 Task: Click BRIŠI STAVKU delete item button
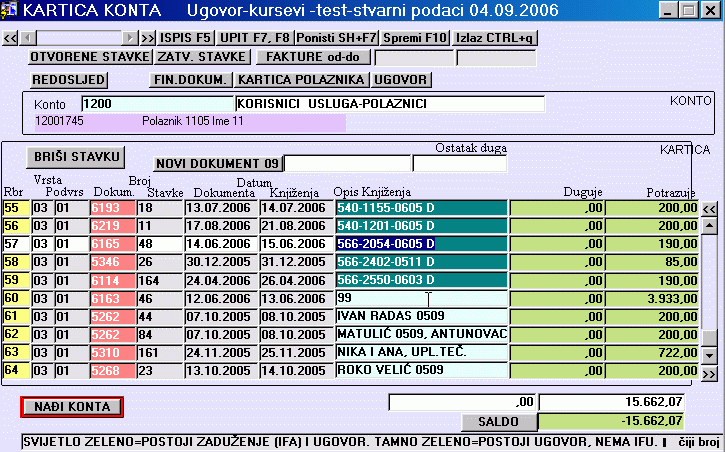pyautogui.click(x=76, y=157)
